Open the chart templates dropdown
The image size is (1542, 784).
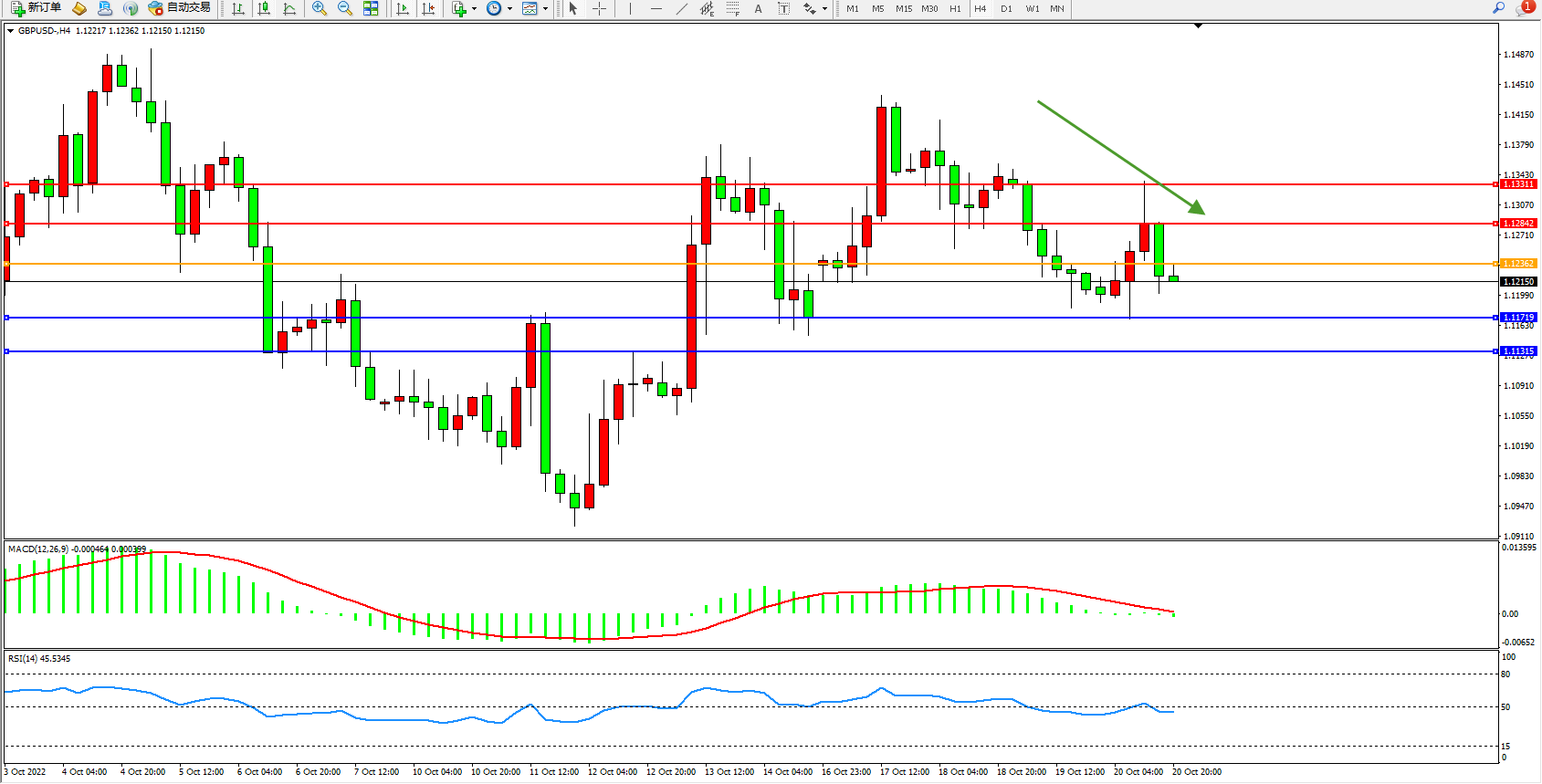pos(545,8)
